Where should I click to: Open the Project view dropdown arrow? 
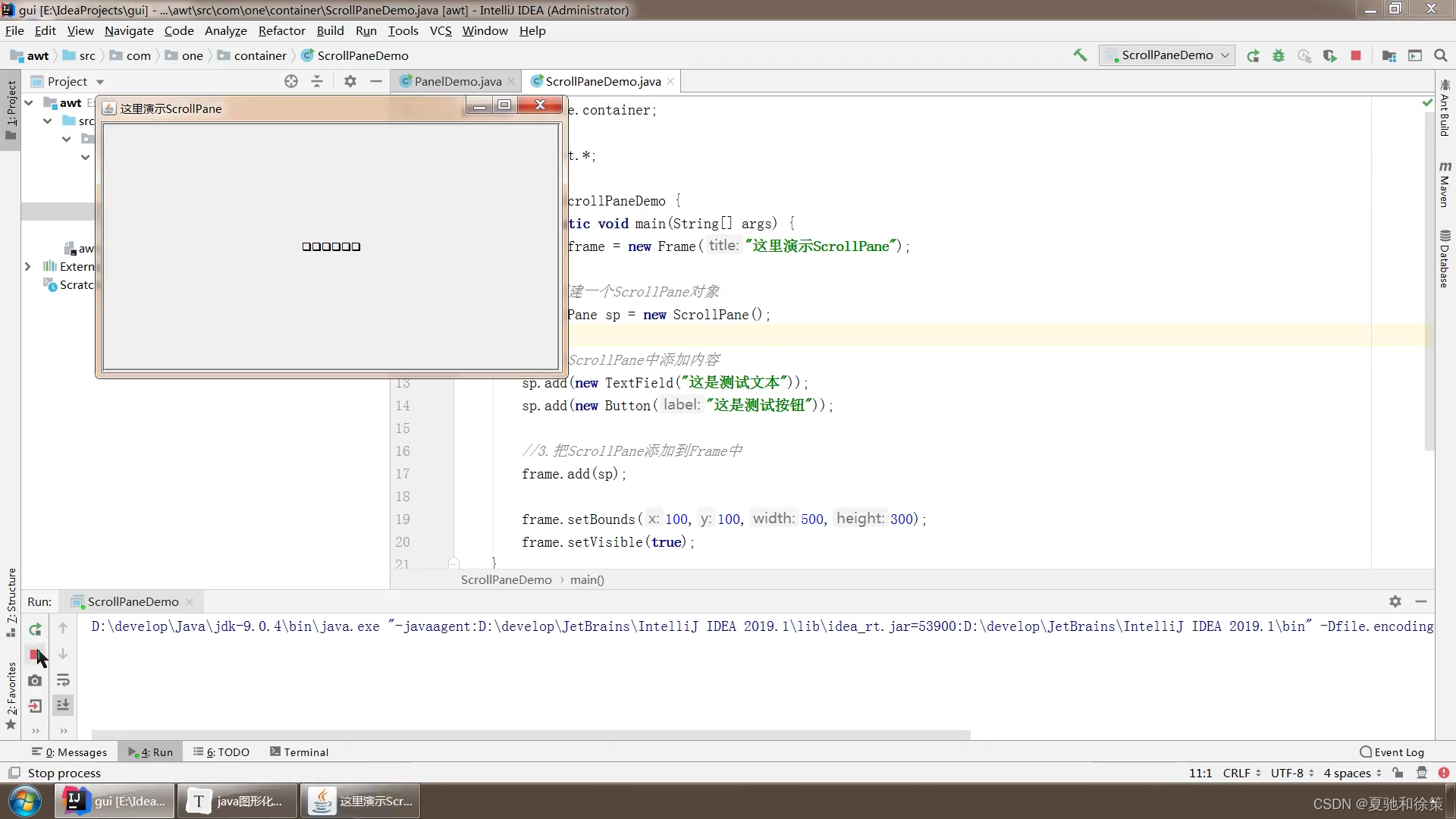101,81
